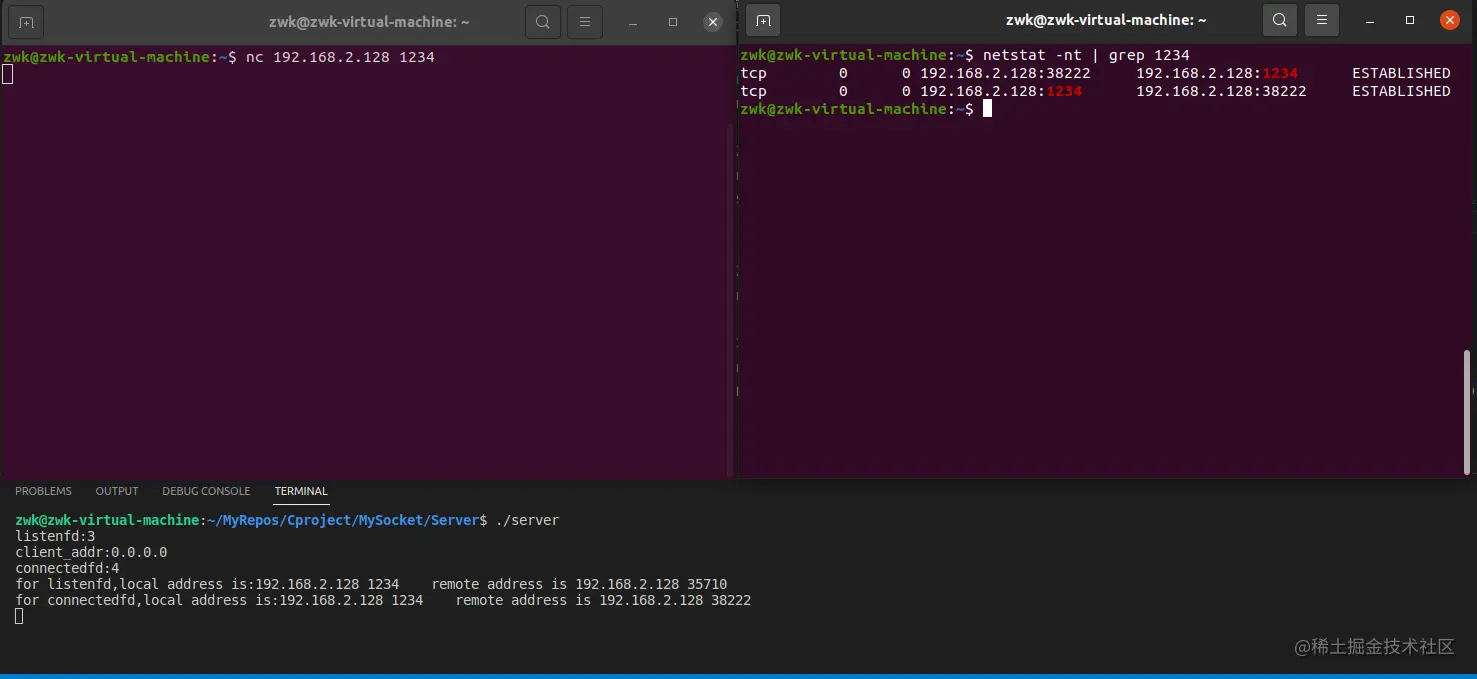Open search in left terminal window

[542, 22]
